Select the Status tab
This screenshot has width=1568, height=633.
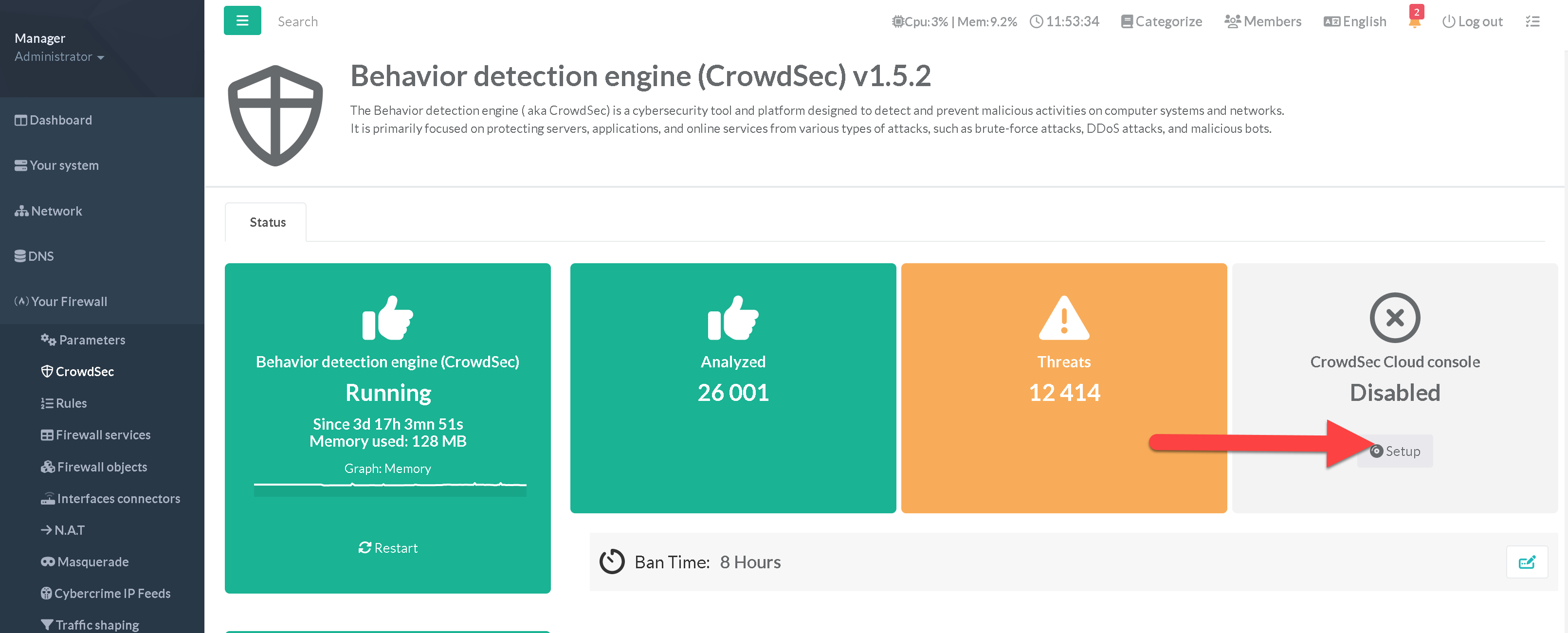[267, 222]
